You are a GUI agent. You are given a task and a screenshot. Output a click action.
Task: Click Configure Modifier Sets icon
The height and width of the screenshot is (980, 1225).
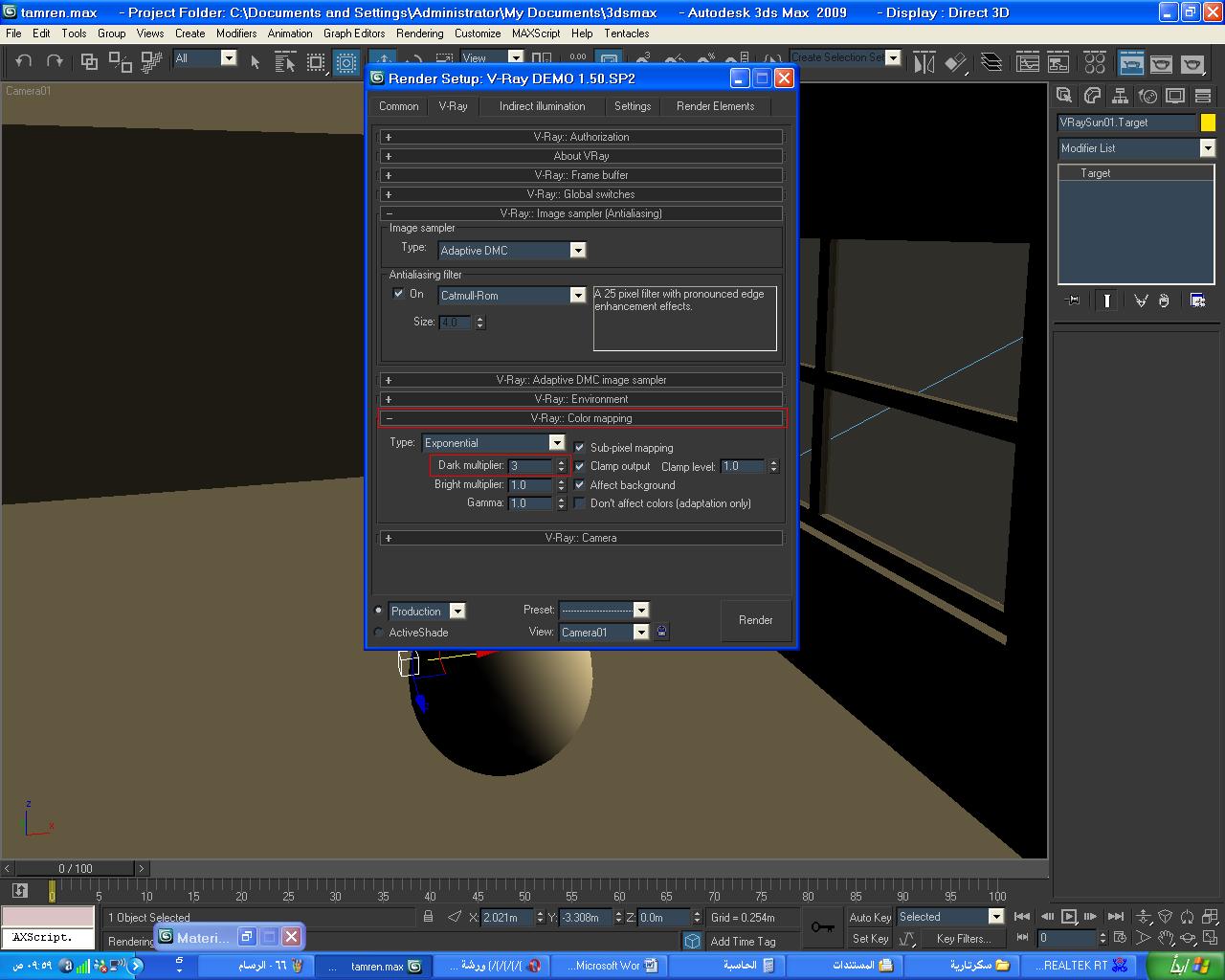[1197, 301]
